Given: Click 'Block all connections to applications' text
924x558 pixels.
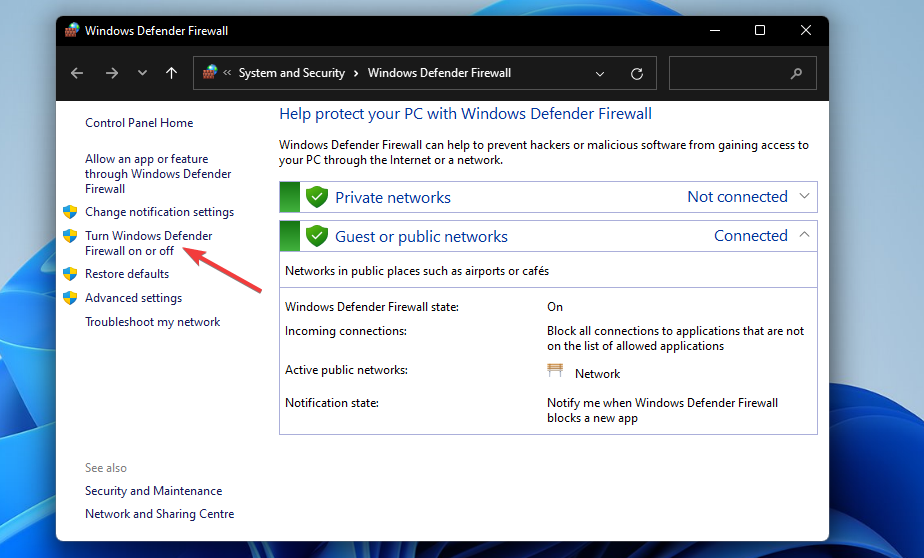Looking at the screenshot, I should pos(675,338).
